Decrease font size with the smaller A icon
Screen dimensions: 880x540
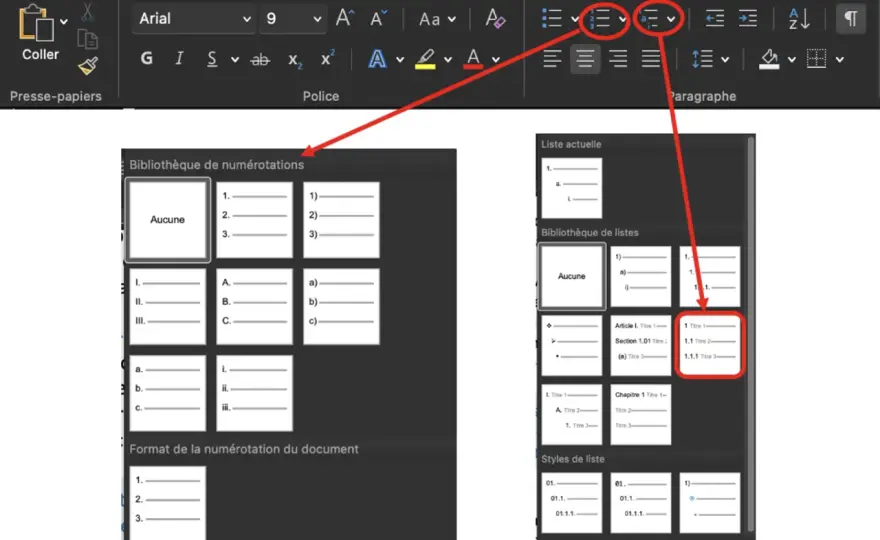379,19
